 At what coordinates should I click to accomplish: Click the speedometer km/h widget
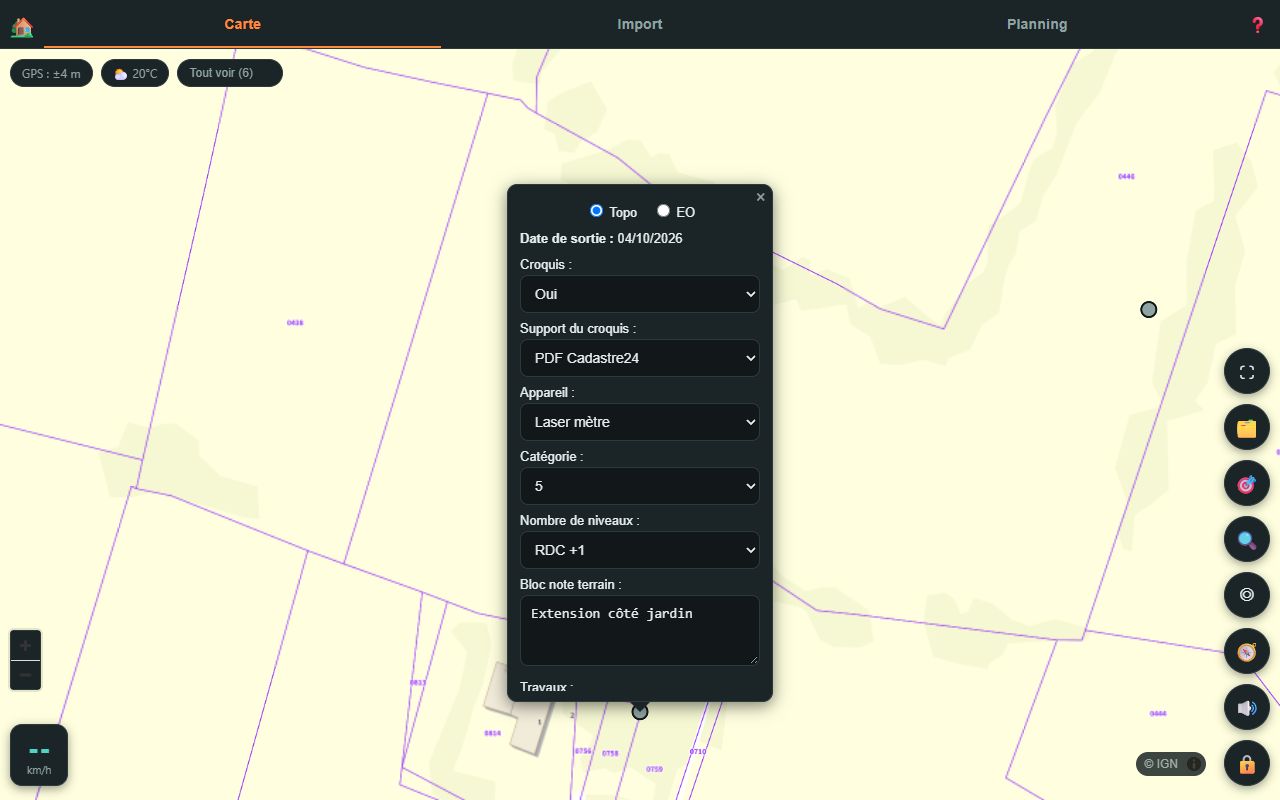(x=39, y=755)
